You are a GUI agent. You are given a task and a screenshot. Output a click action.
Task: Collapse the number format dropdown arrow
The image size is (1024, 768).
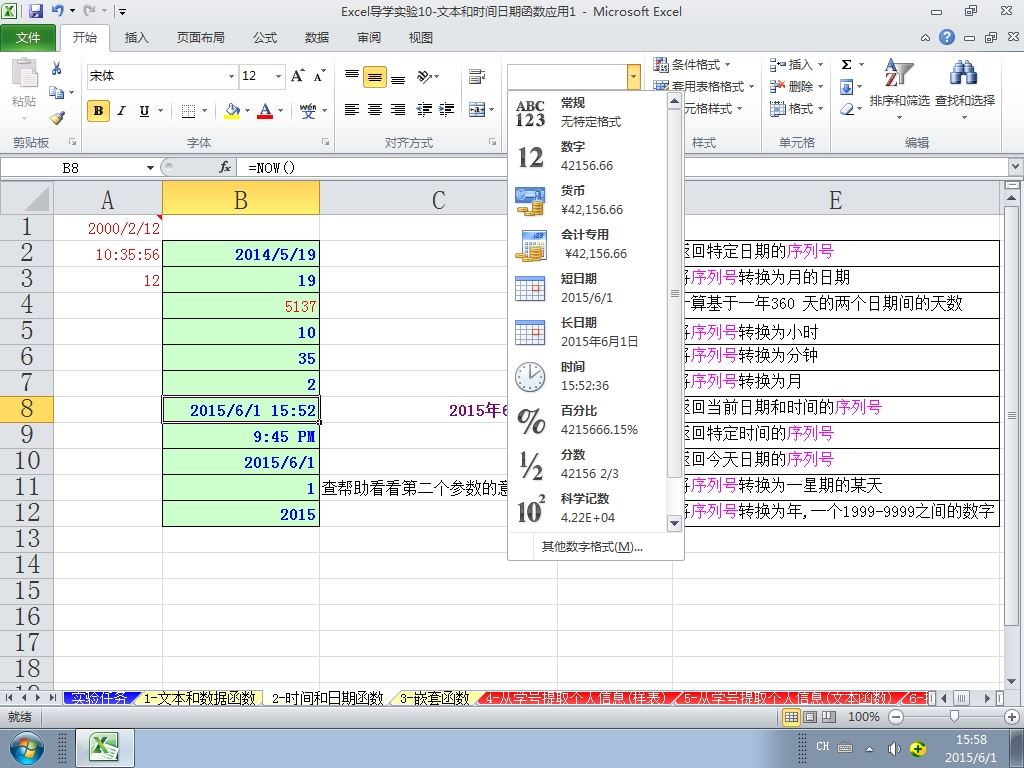[x=633, y=77]
